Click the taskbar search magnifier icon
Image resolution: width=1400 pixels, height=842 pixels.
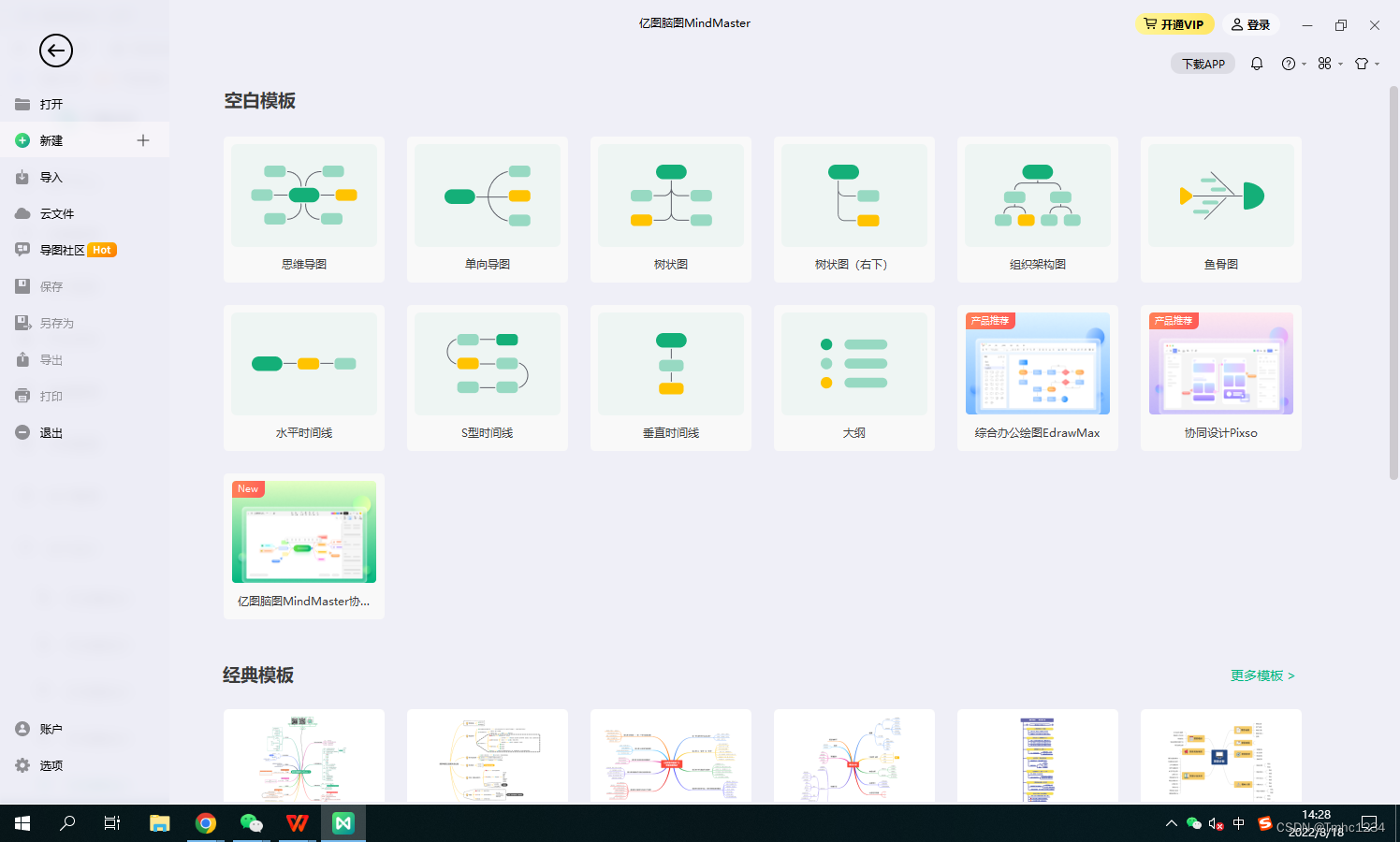pos(67,823)
